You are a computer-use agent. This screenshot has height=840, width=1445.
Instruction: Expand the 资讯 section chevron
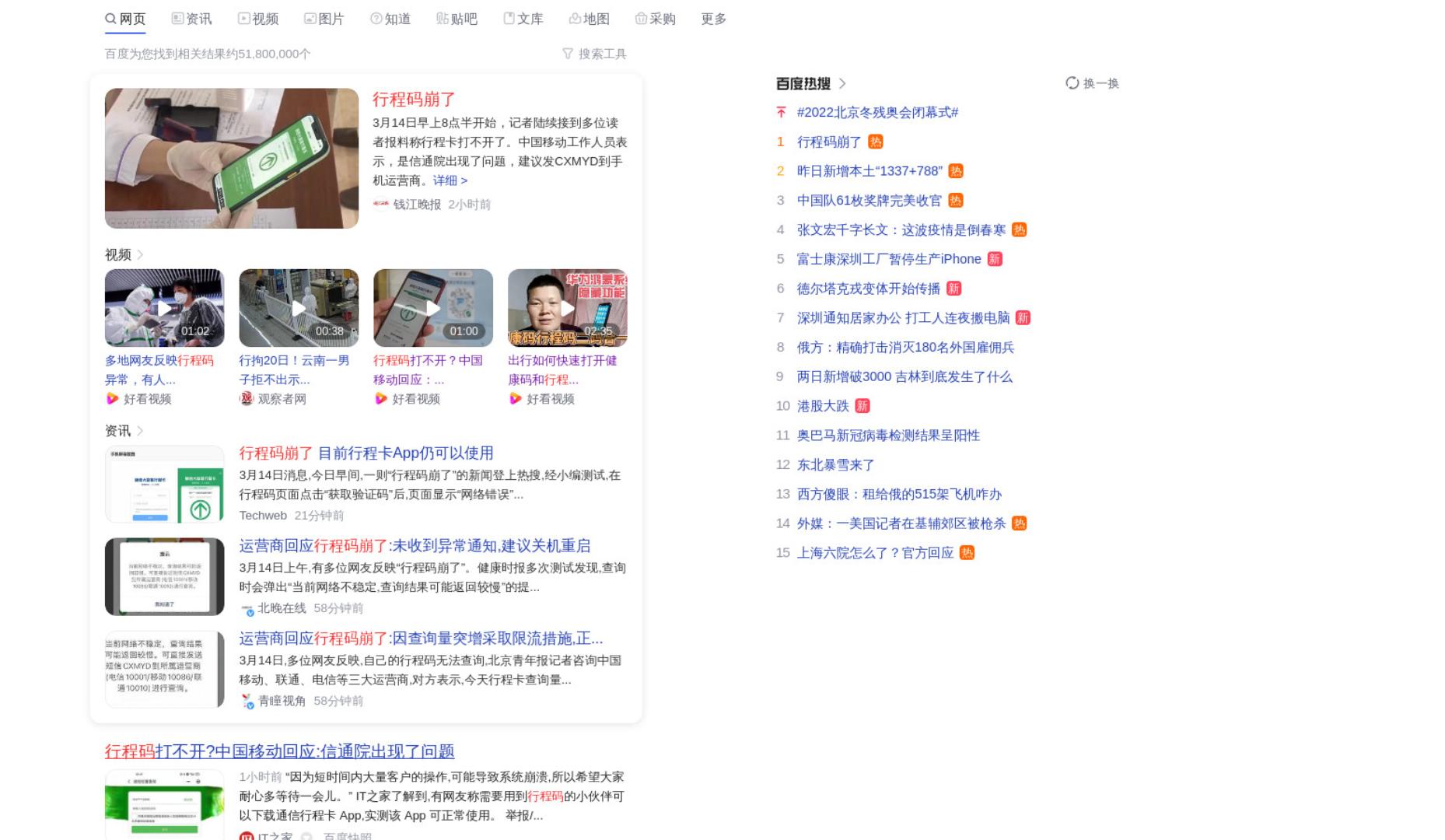click(x=141, y=430)
